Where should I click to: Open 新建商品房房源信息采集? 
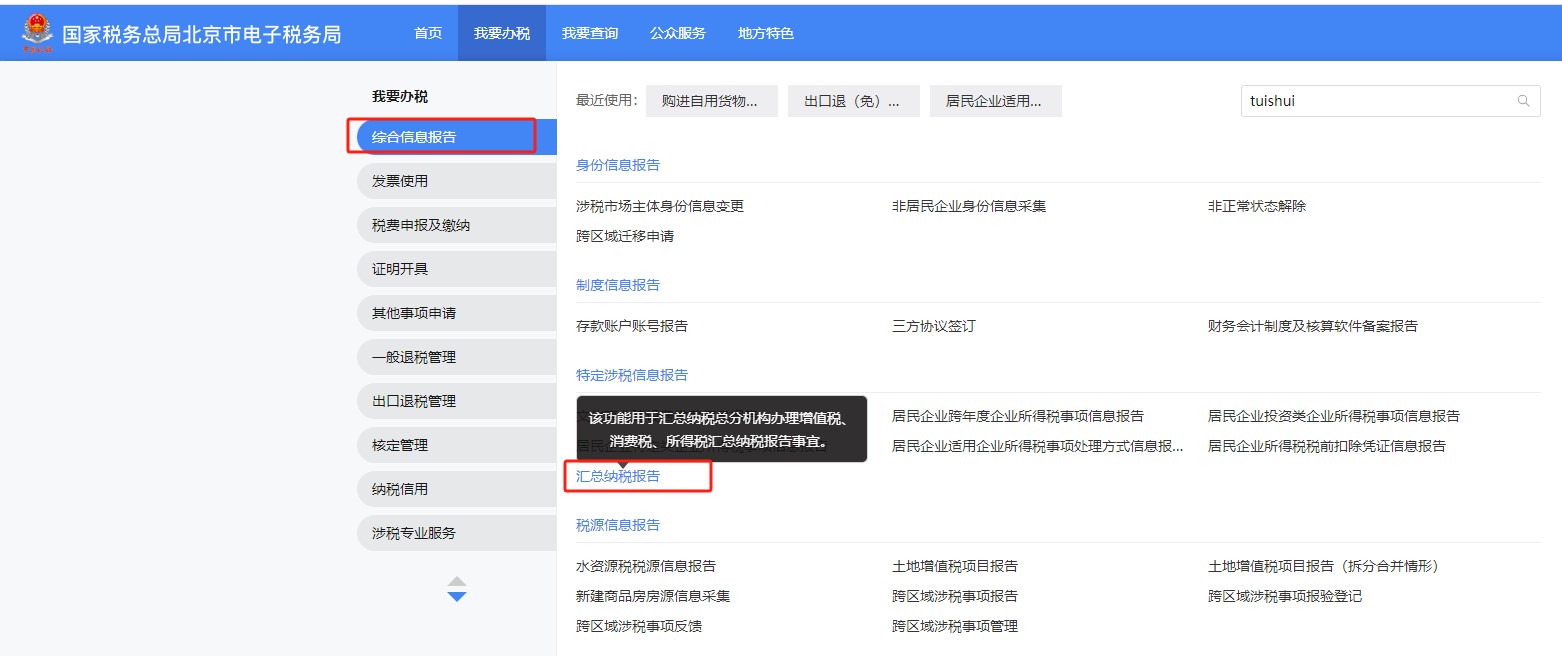653,596
